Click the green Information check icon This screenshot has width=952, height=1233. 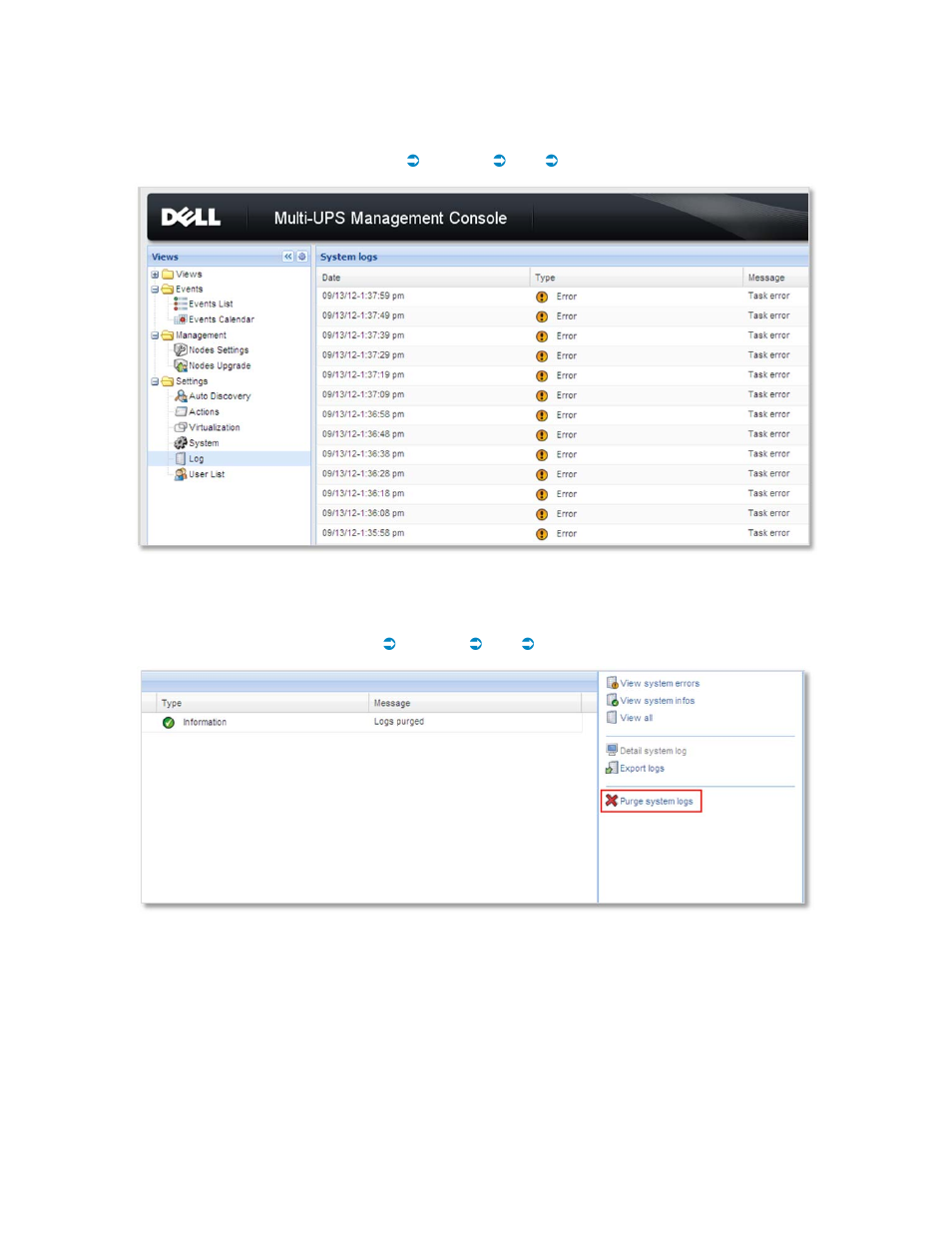coord(169,723)
